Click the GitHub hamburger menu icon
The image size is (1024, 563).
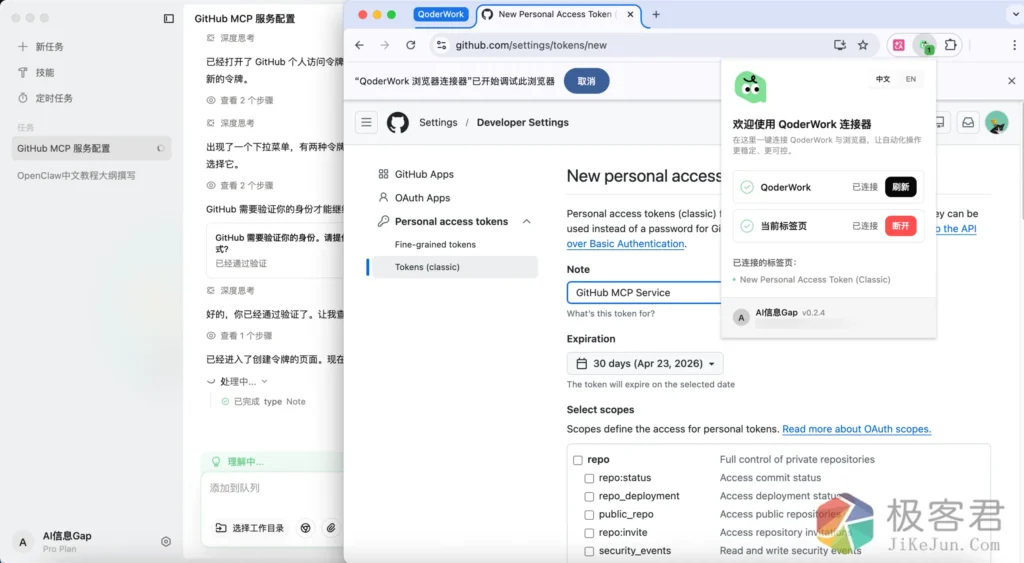(367, 122)
